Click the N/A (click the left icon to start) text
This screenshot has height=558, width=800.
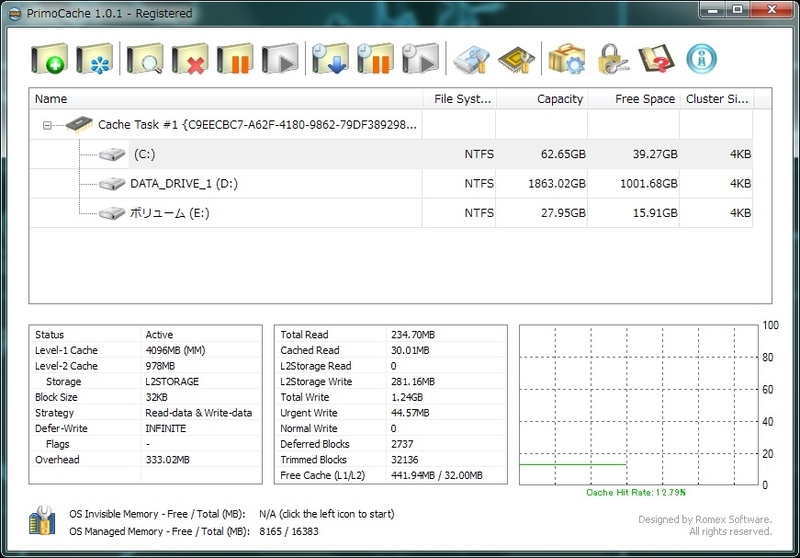click(327, 514)
